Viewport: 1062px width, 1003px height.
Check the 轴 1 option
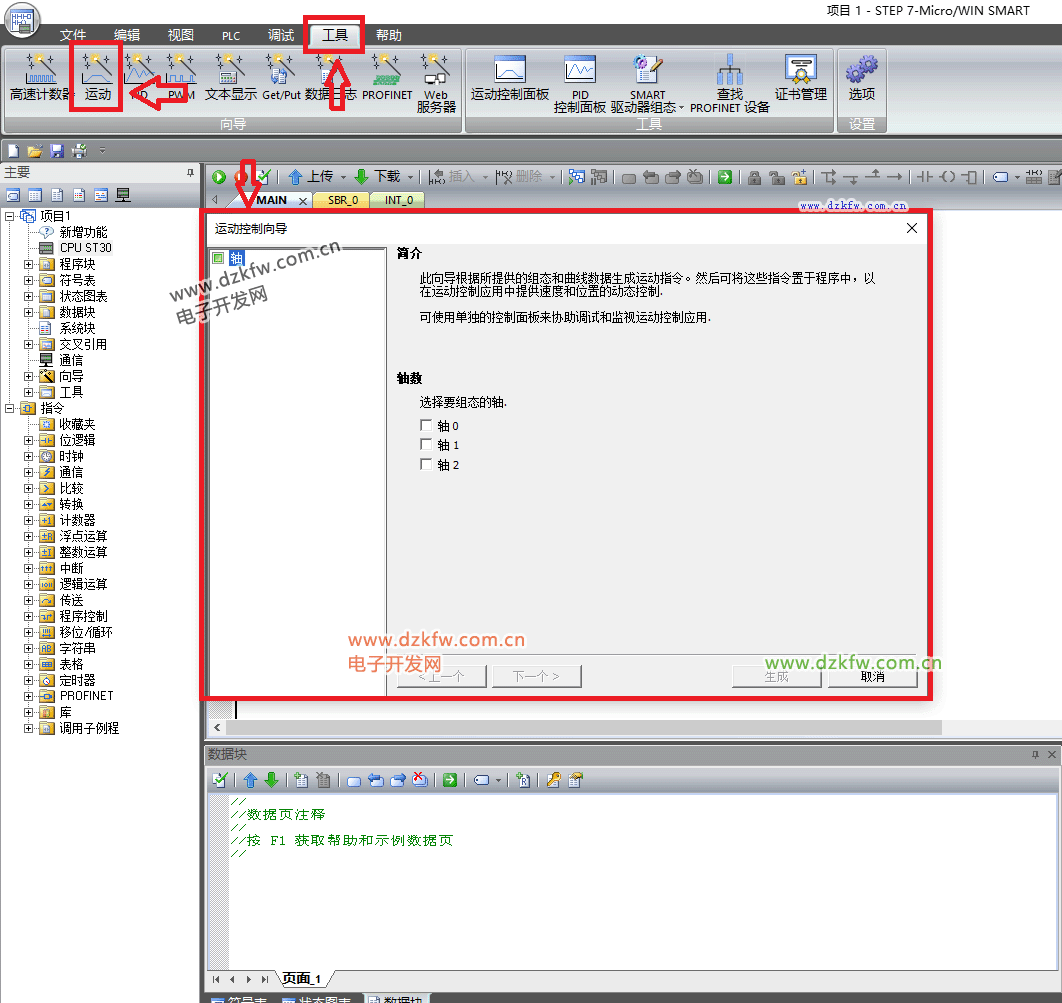click(x=427, y=445)
